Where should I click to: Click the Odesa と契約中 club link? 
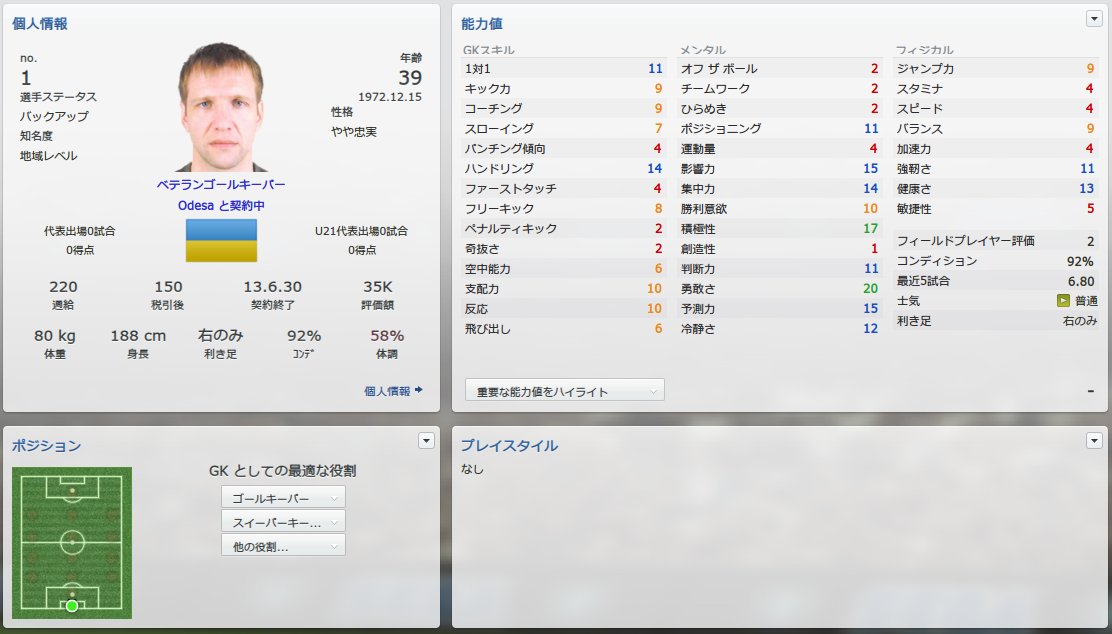pyautogui.click(x=221, y=206)
